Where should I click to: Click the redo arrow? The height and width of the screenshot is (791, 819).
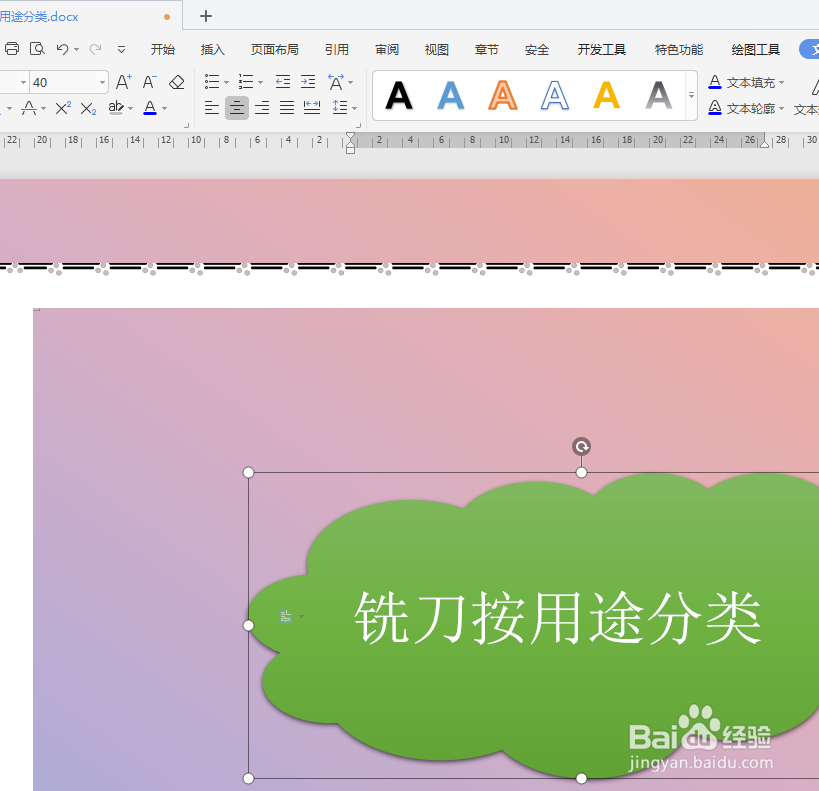point(95,49)
